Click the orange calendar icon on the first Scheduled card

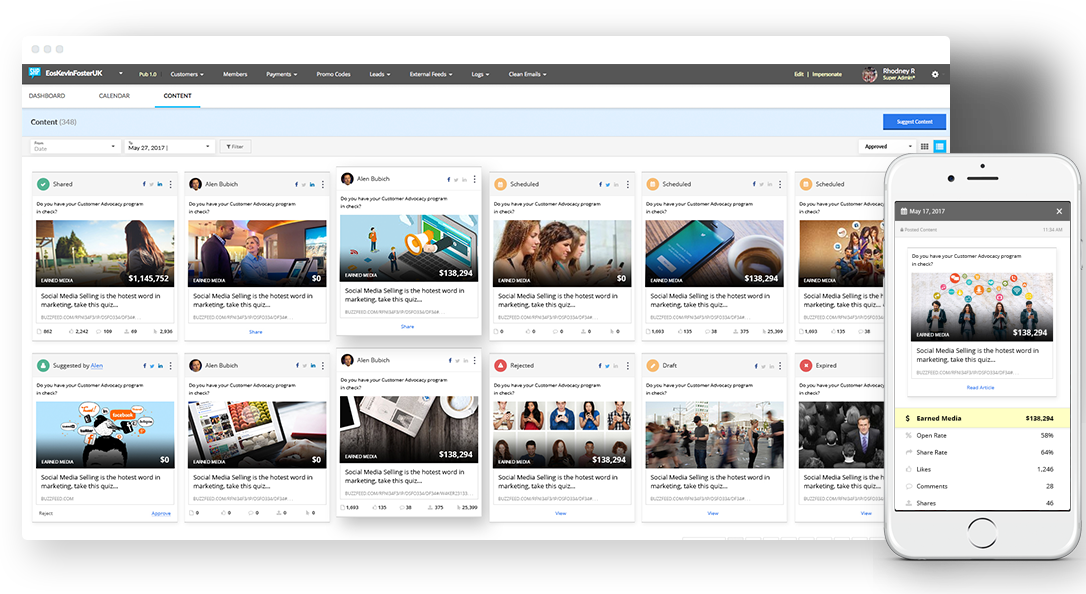[500, 184]
